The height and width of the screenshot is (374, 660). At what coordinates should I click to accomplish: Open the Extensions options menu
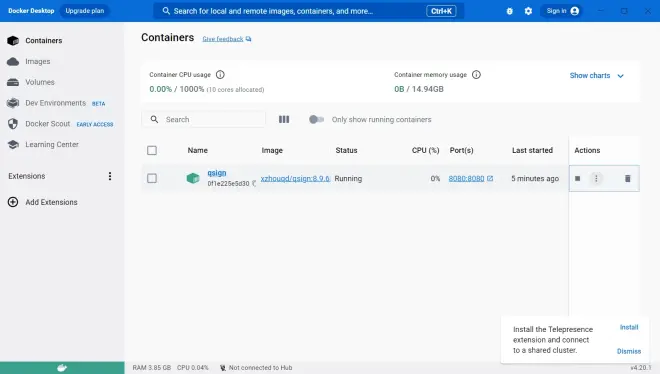click(110, 176)
